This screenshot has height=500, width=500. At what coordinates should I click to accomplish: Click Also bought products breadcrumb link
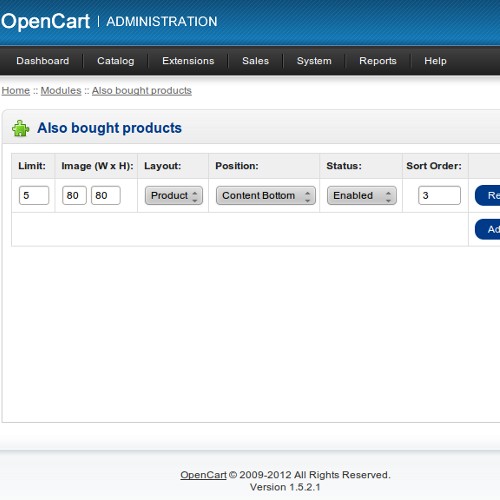(x=142, y=90)
